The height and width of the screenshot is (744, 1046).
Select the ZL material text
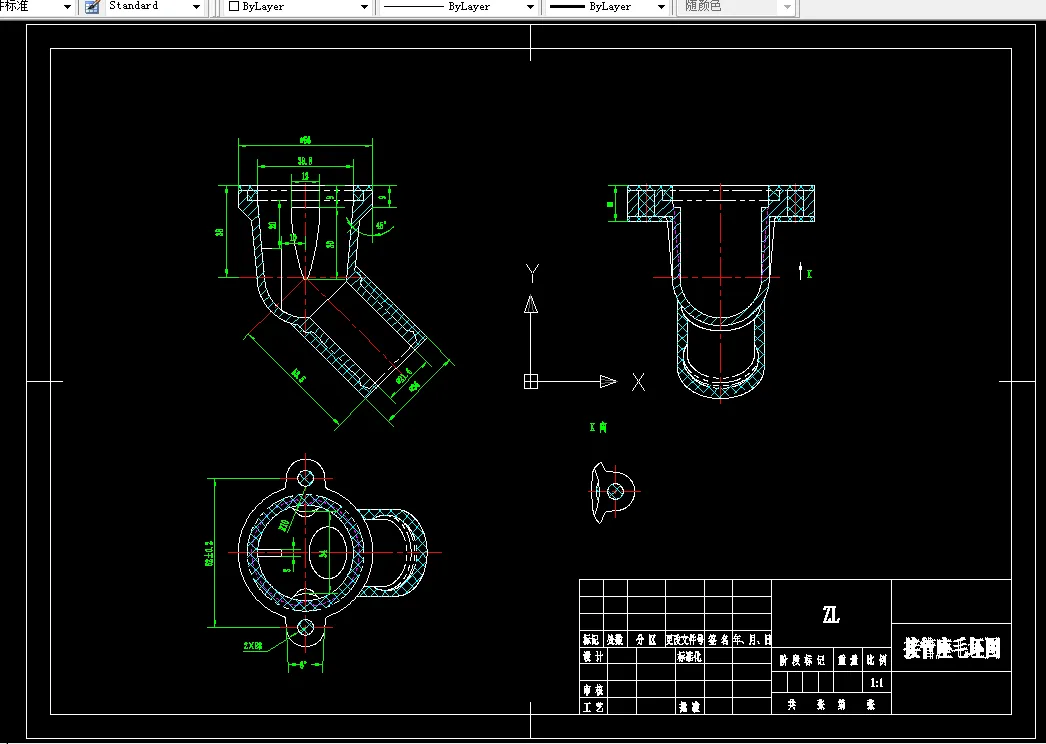point(831,615)
